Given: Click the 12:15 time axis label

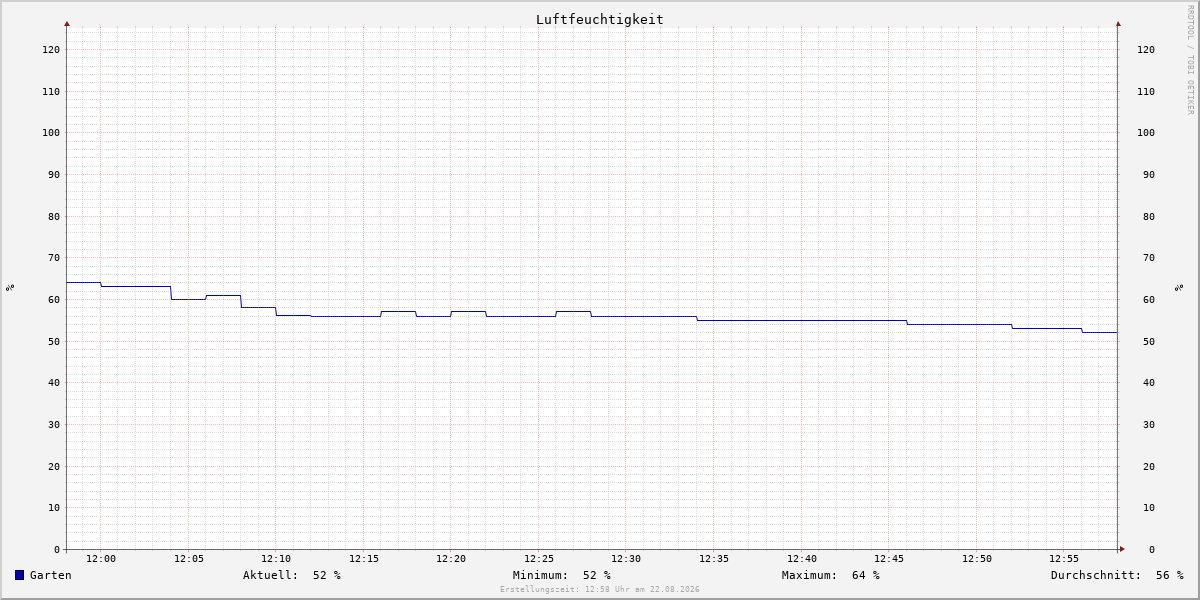Looking at the screenshot, I should (x=364, y=559).
